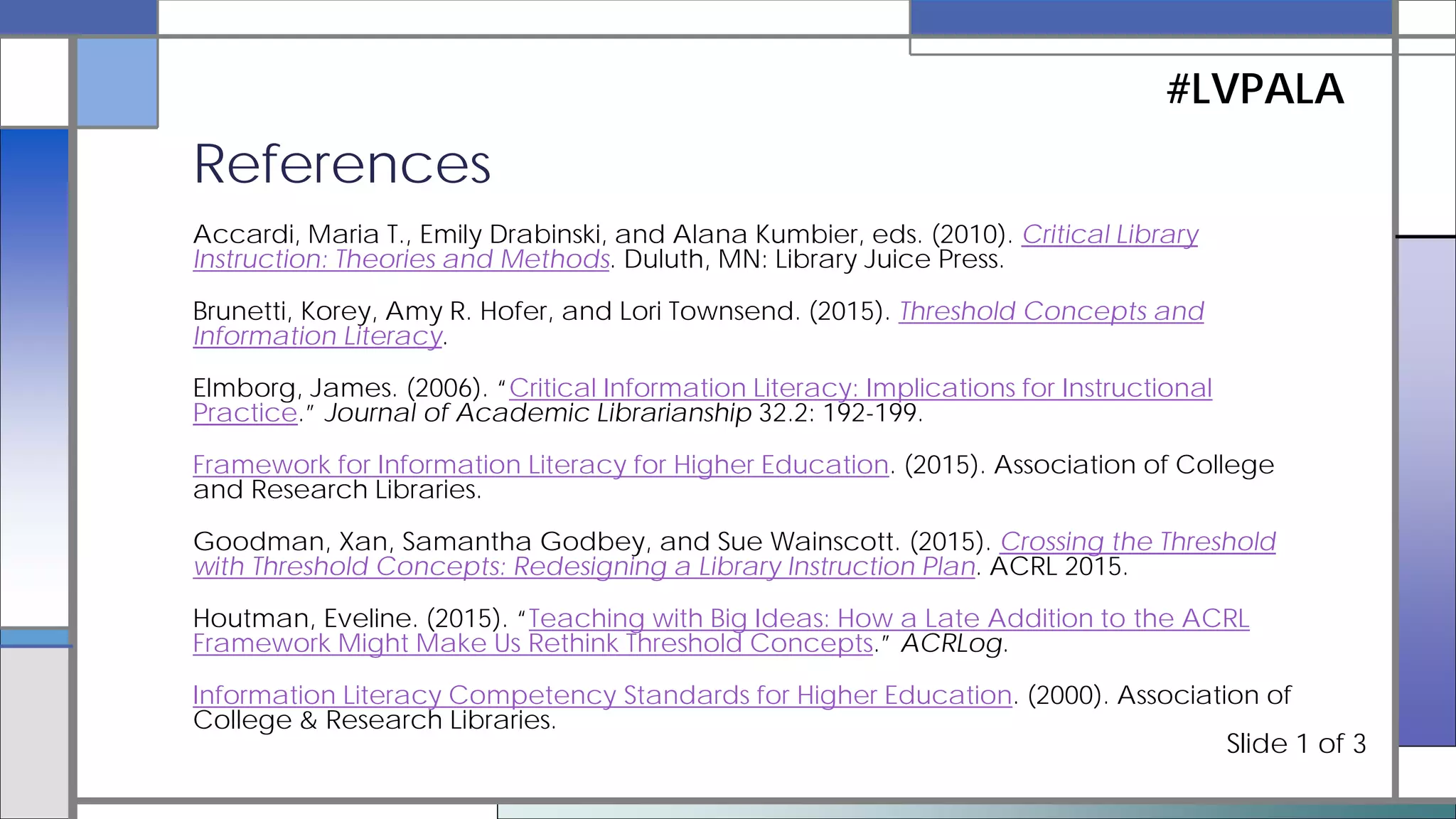Screen dimensions: 1456x819
Task: Click 'College & Research Libraries' text
Action: point(371,720)
